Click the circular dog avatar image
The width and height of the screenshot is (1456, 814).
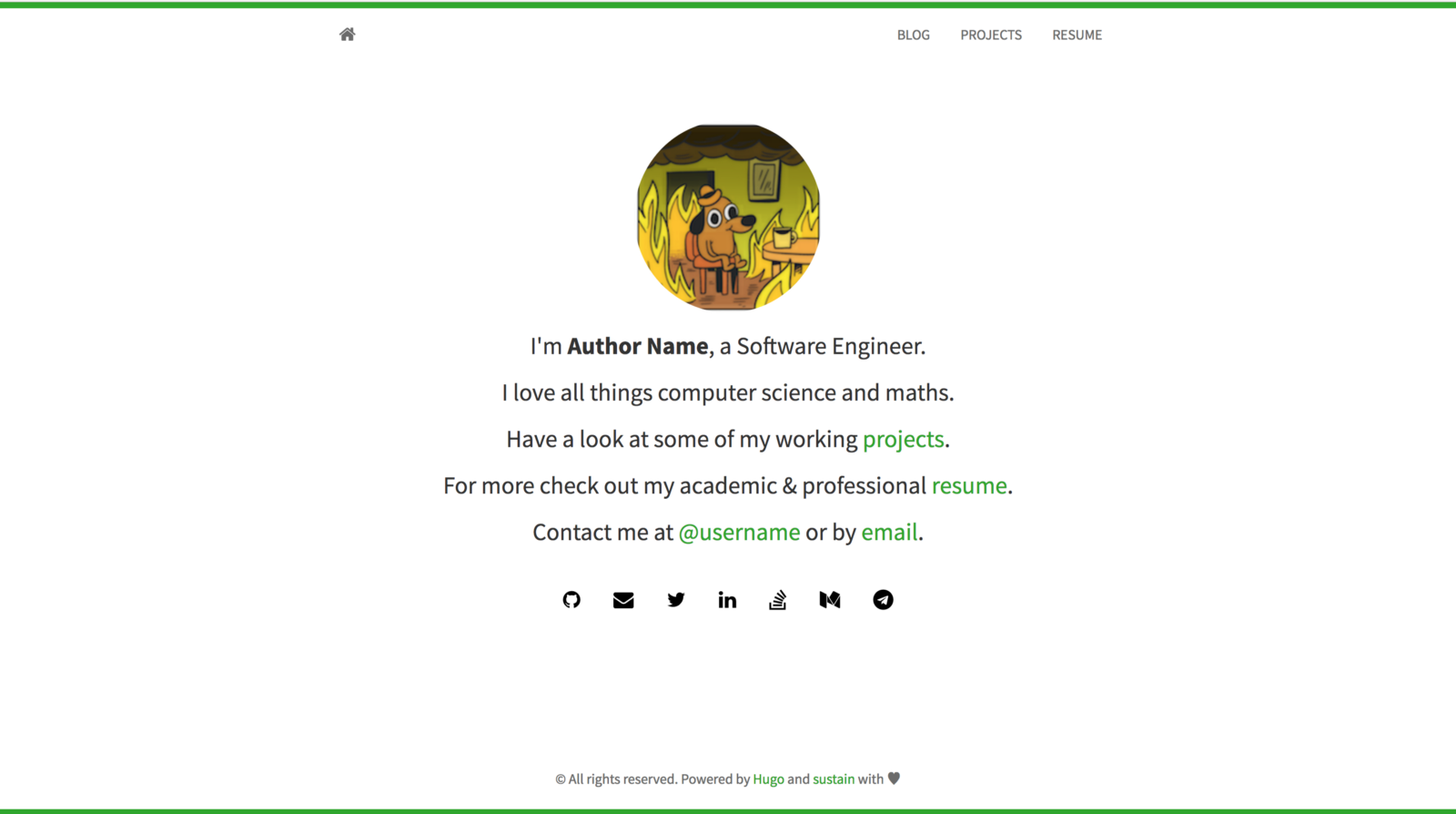(728, 217)
